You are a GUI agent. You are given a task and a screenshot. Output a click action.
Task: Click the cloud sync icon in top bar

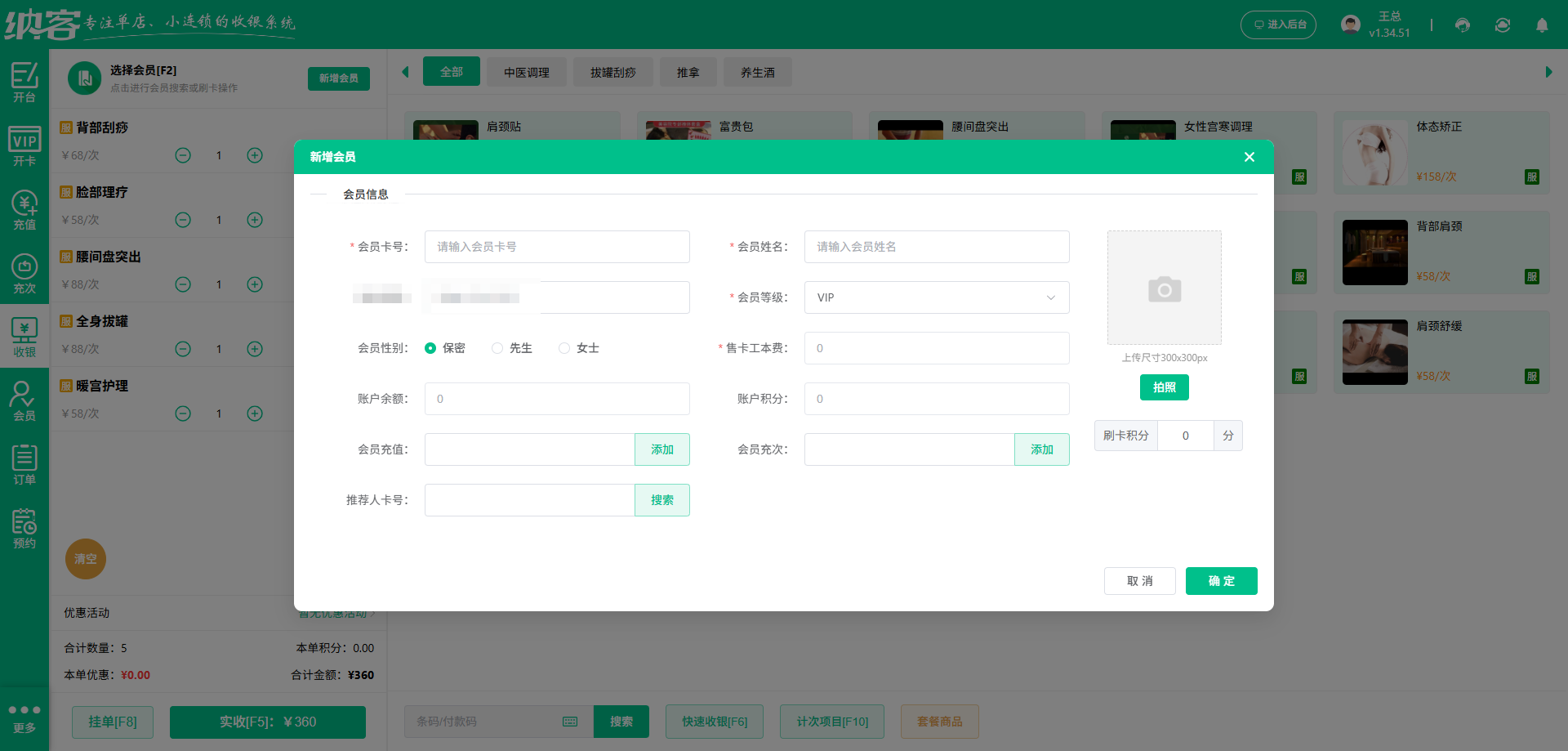1502,25
